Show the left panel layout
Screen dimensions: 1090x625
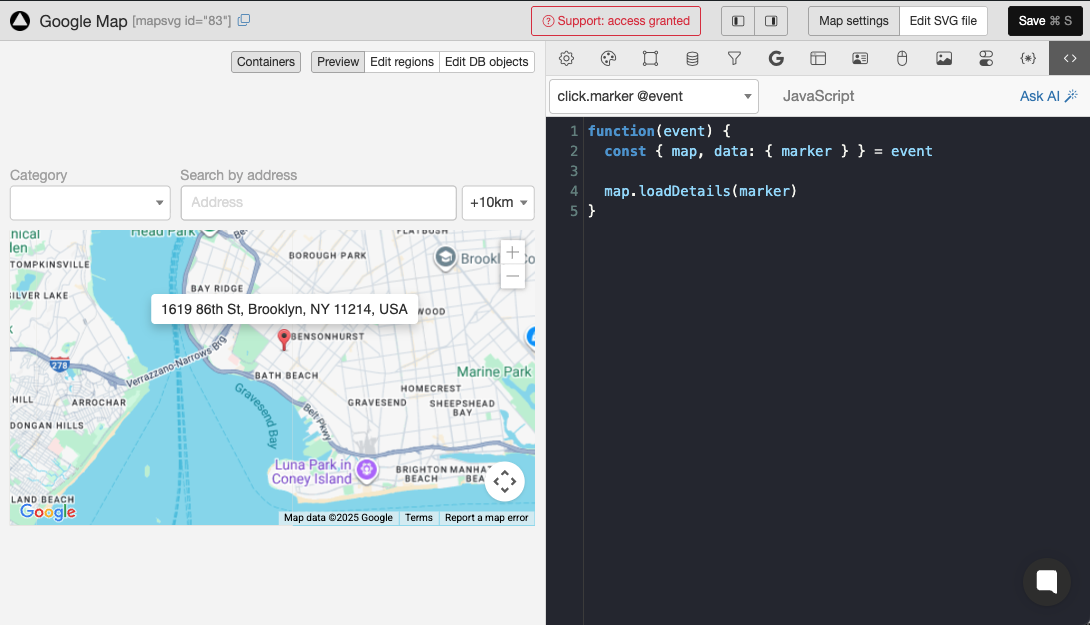pyautogui.click(x=738, y=21)
